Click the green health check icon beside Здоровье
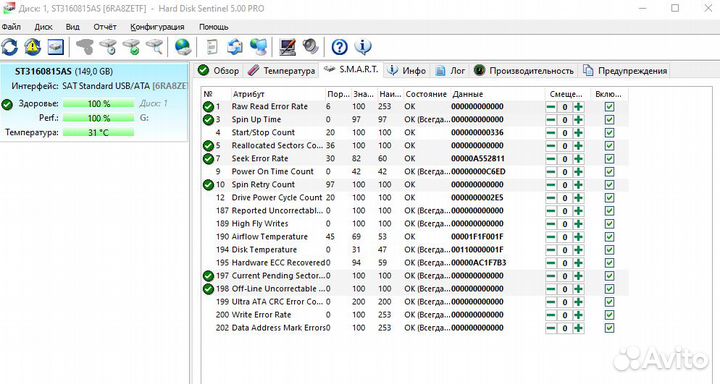720x384 pixels. point(7,104)
